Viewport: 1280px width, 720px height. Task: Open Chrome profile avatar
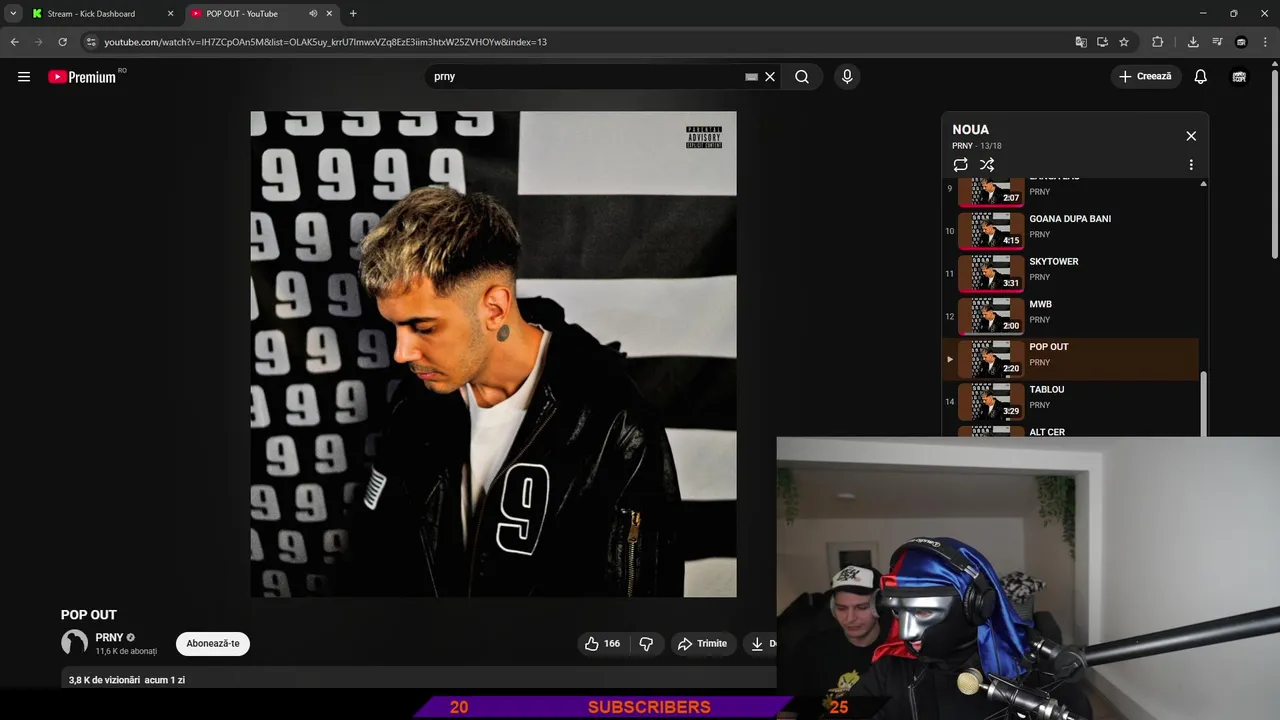[x=1241, y=42]
